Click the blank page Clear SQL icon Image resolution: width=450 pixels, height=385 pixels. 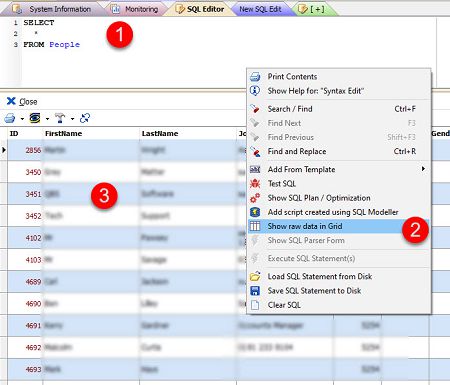[255, 305]
